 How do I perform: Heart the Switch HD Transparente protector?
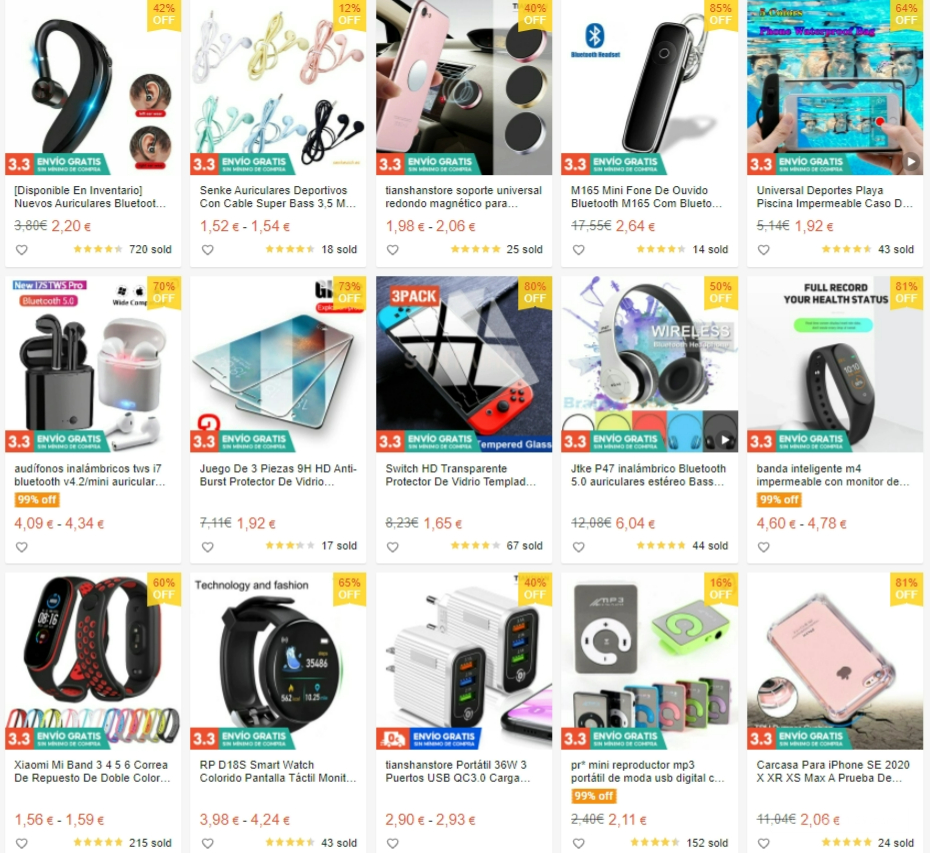[393, 547]
